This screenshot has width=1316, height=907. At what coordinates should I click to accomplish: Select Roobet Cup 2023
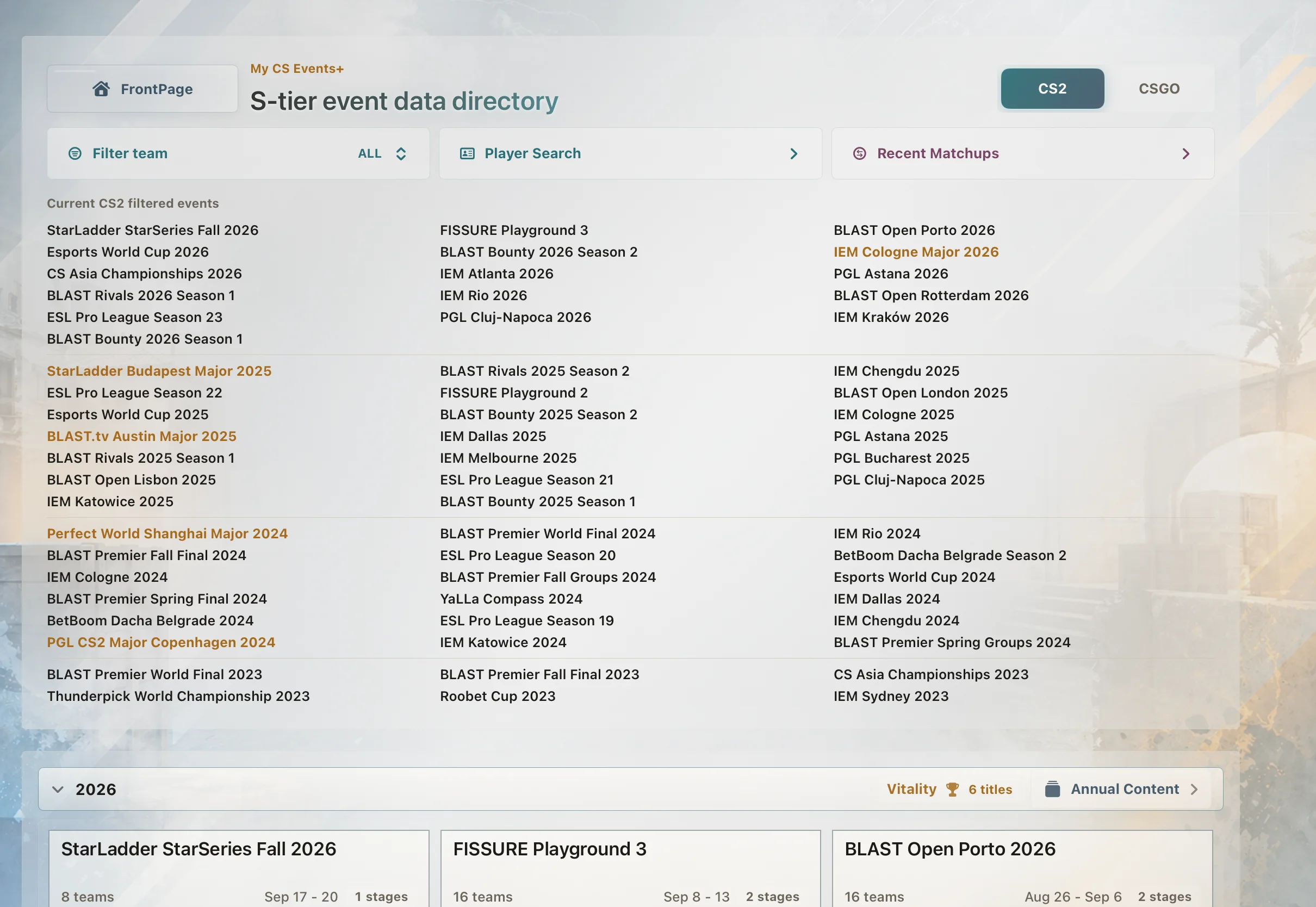(498, 696)
